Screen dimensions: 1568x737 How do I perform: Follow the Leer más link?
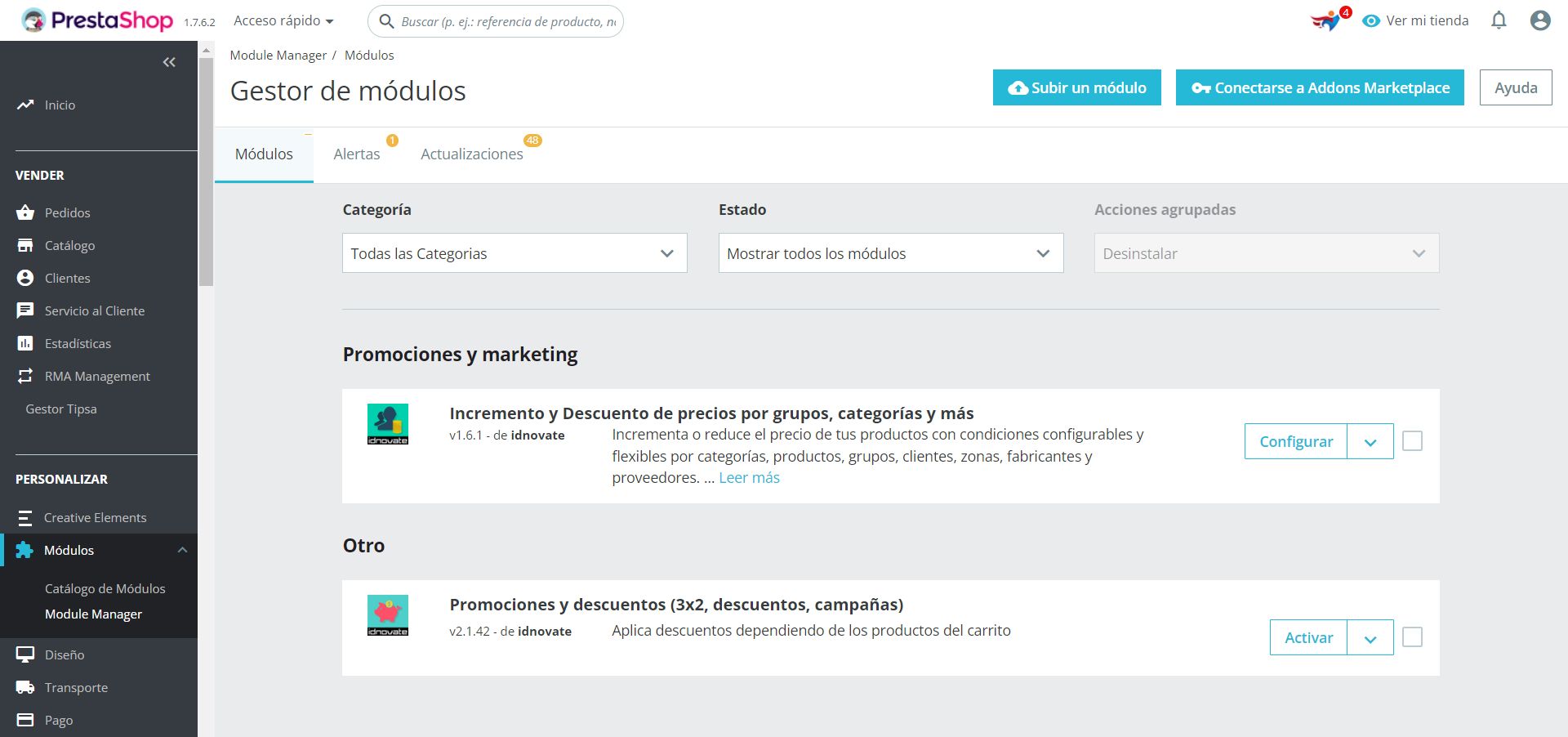click(749, 478)
